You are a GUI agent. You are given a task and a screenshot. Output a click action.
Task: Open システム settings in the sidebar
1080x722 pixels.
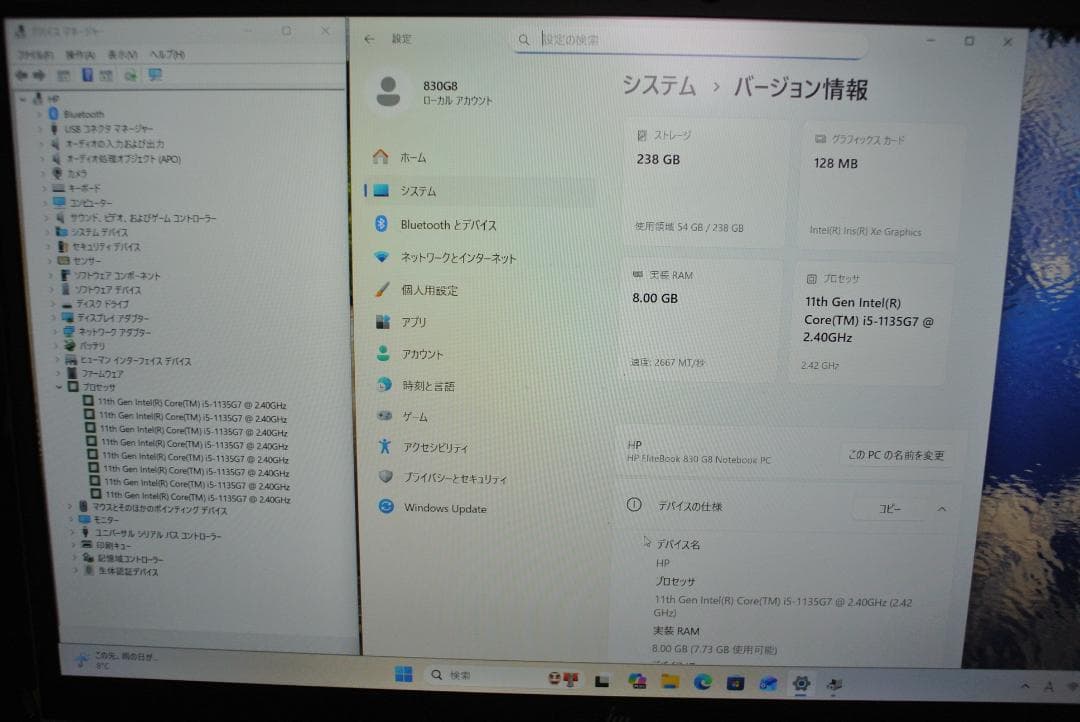click(x=420, y=192)
